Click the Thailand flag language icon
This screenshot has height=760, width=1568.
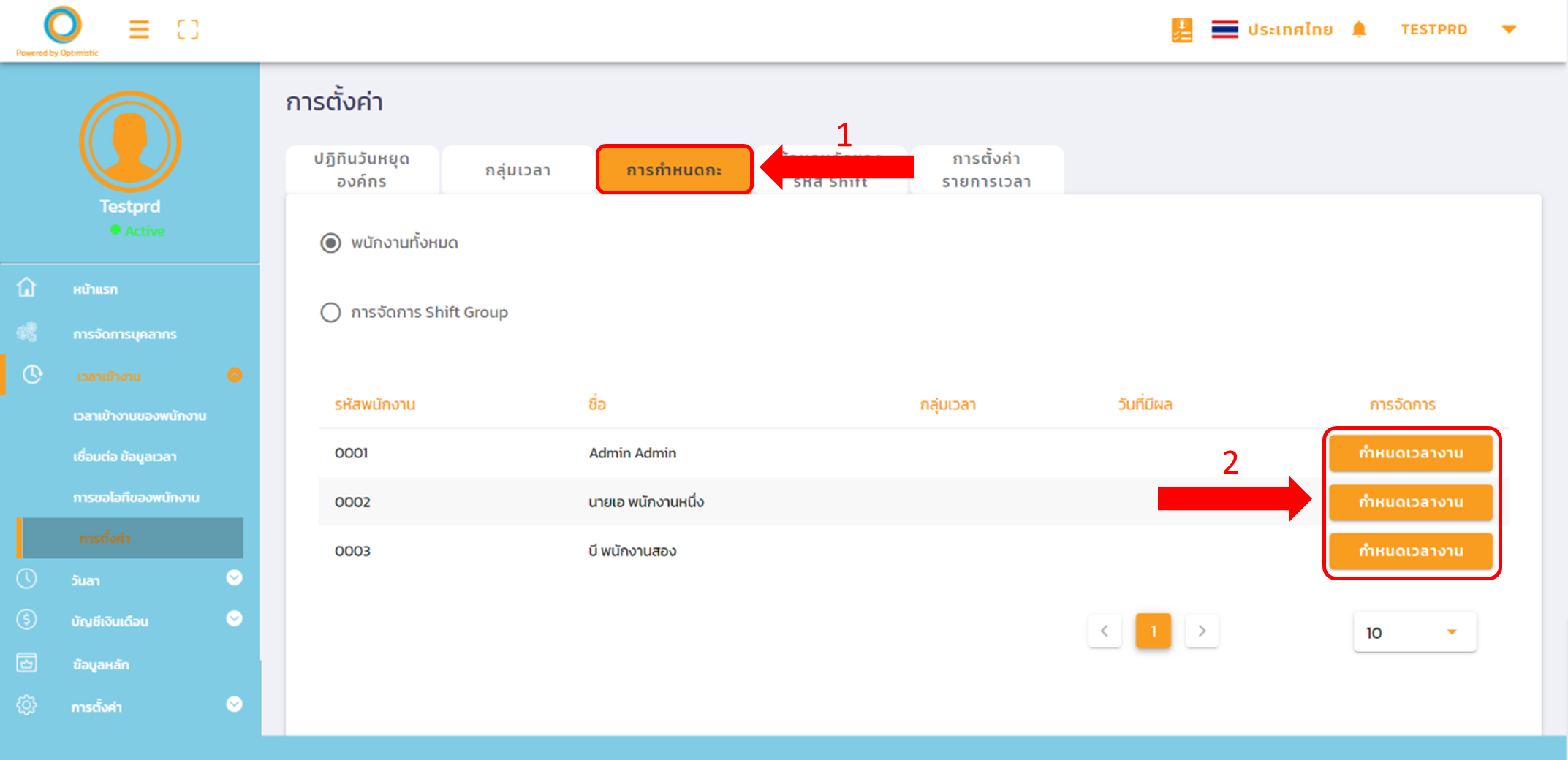click(1224, 30)
